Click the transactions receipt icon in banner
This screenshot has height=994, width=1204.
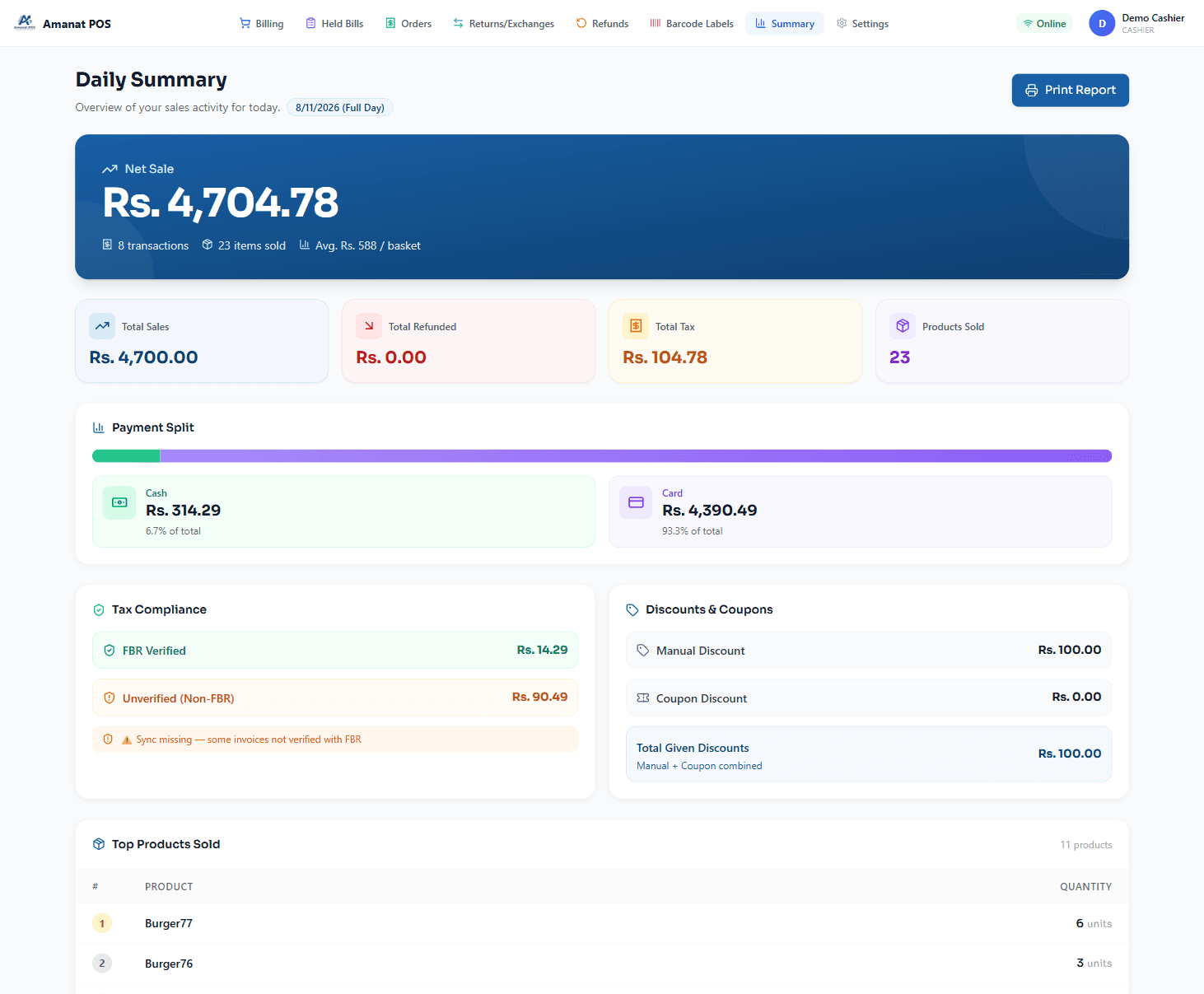coord(107,245)
